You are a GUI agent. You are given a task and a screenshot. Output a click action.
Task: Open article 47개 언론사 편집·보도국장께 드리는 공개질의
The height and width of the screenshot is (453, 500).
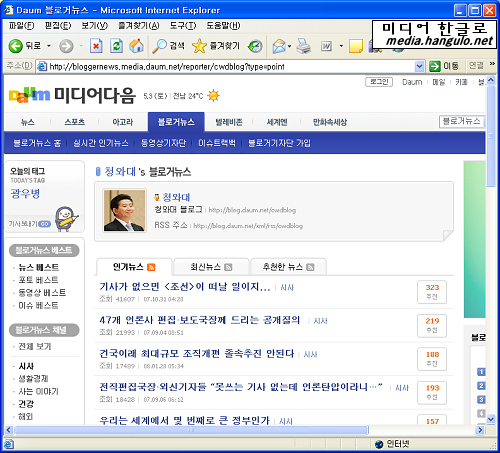pyautogui.click(x=199, y=320)
